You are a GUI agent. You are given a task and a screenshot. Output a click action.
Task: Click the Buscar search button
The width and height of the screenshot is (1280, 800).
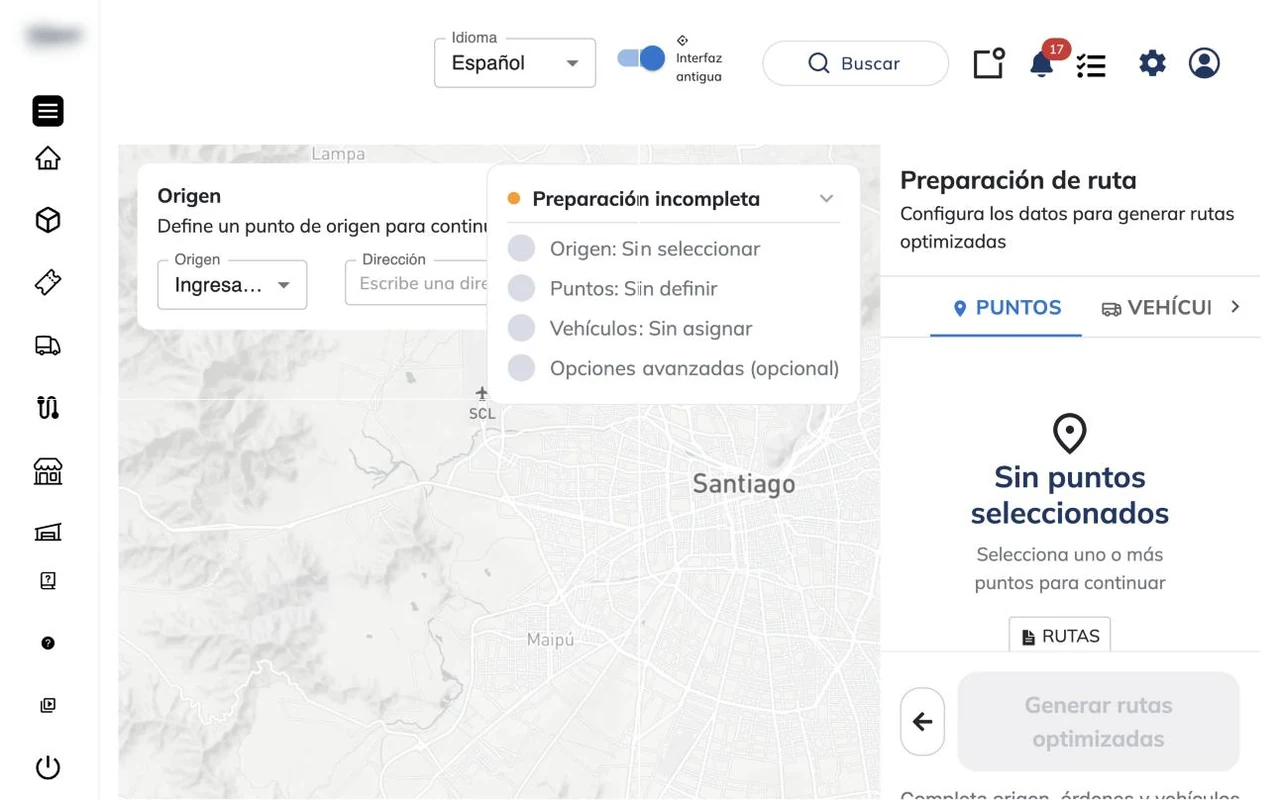855,63
